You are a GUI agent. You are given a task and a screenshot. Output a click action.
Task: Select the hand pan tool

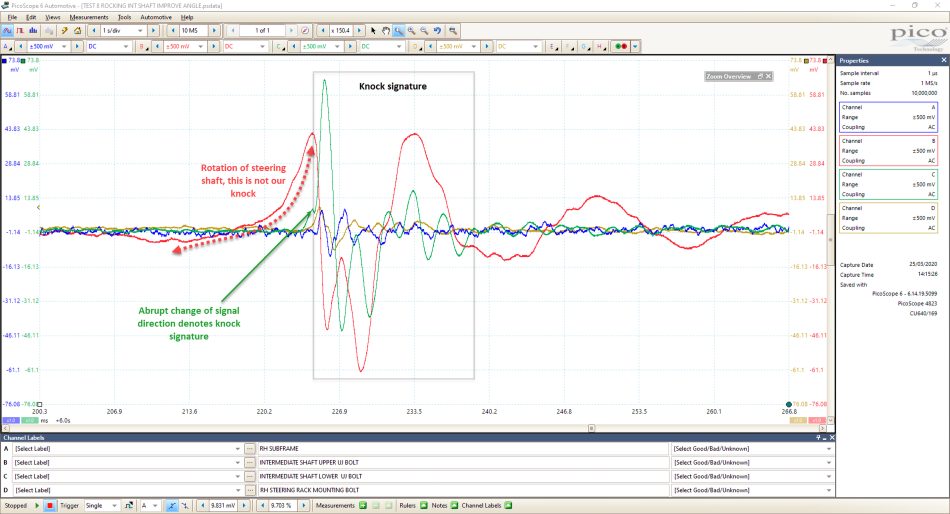(385, 30)
